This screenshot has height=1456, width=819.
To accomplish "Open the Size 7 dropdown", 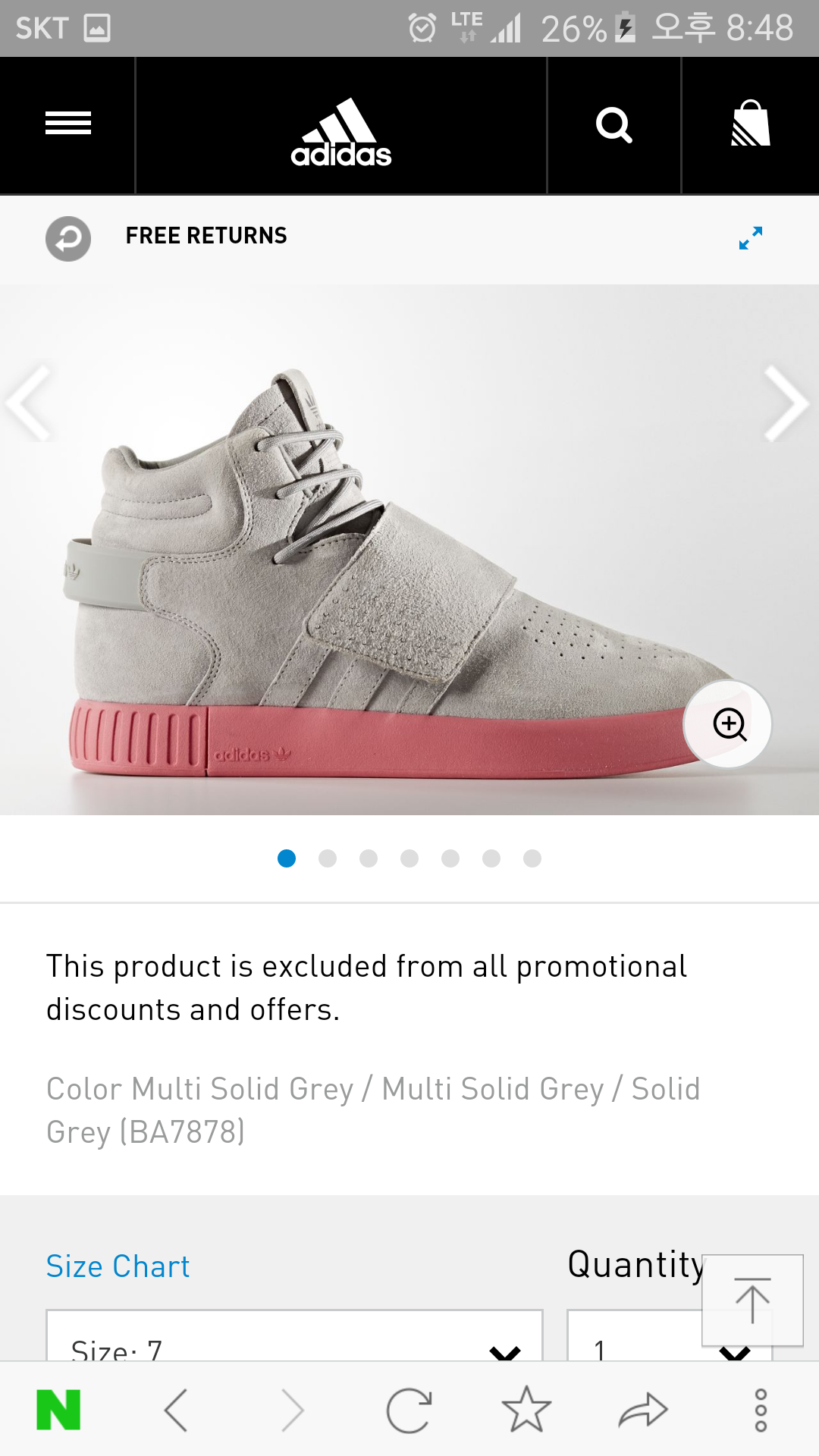I will pyautogui.click(x=294, y=1335).
